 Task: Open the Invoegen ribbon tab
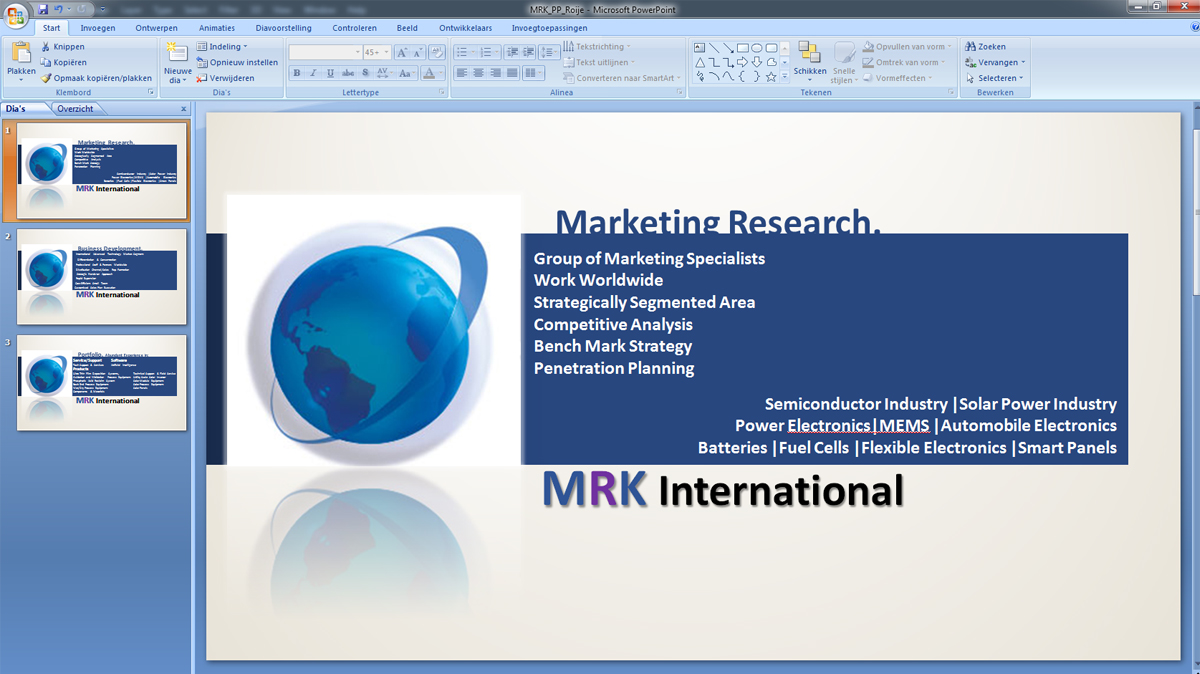(98, 28)
